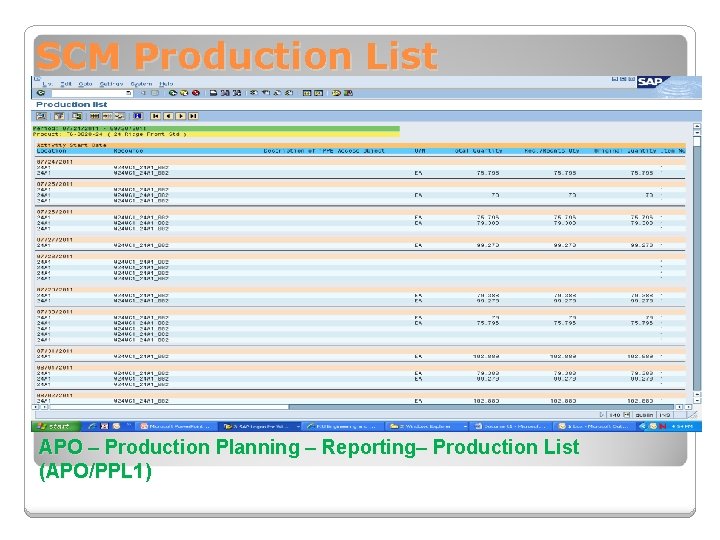Click the Previous Page icon in standard toolbar
The height and width of the screenshot is (540, 720).
click(265, 93)
